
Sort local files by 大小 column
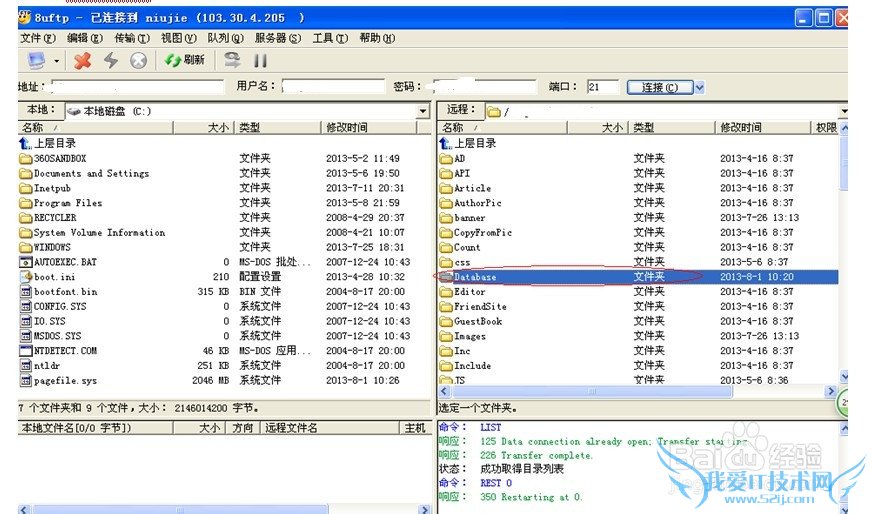pos(204,128)
